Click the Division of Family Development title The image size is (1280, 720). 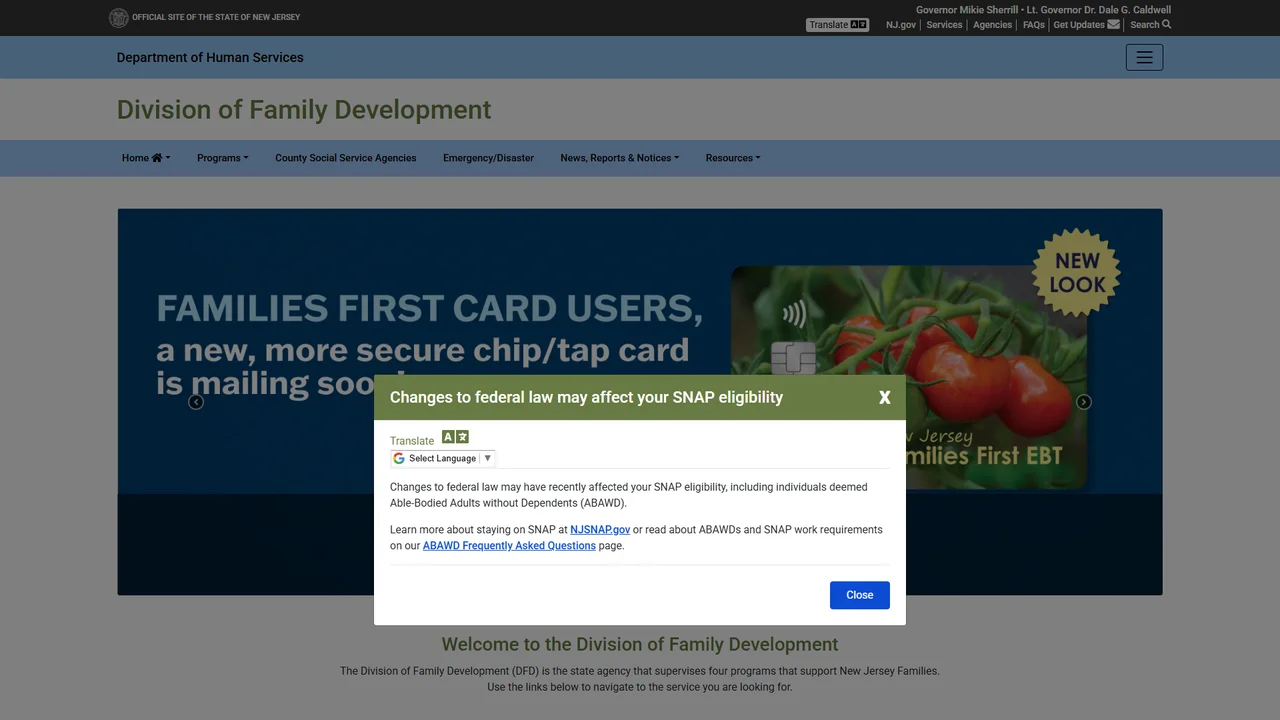coord(304,110)
